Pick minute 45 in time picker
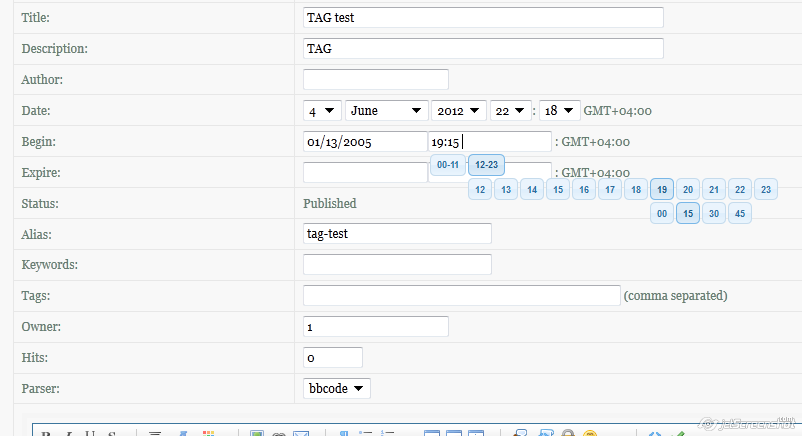This screenshot has width=802, height=436. click(740, 213)
